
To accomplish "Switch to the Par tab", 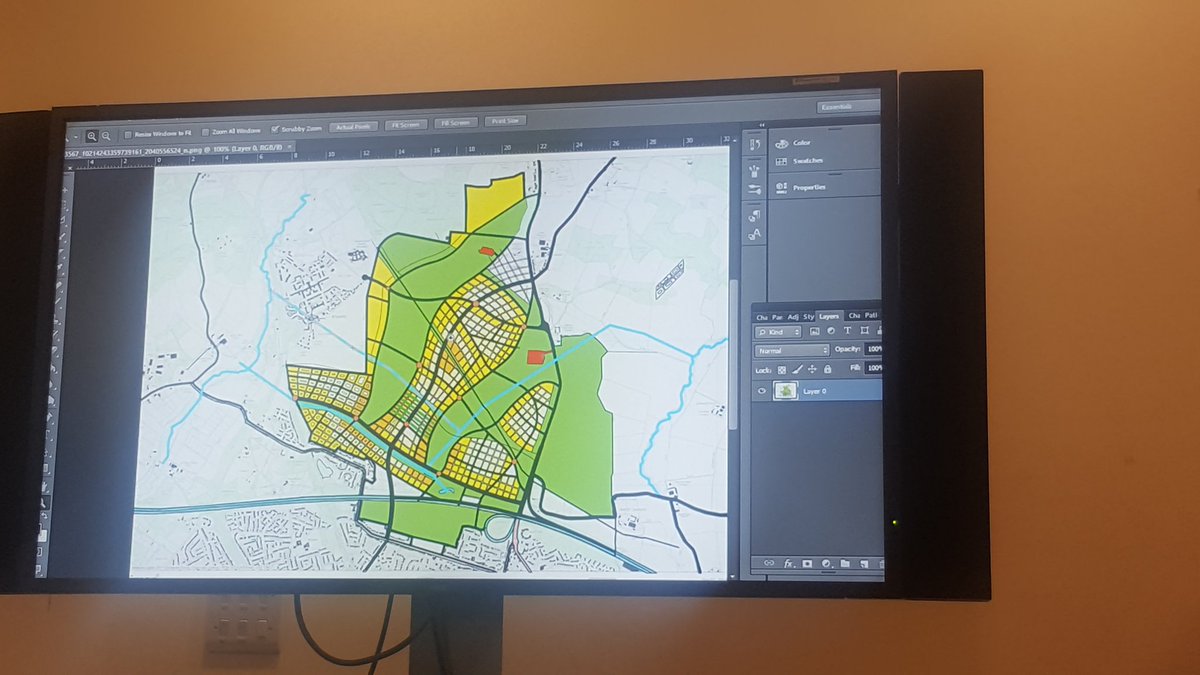I will [x=777, y=317].
